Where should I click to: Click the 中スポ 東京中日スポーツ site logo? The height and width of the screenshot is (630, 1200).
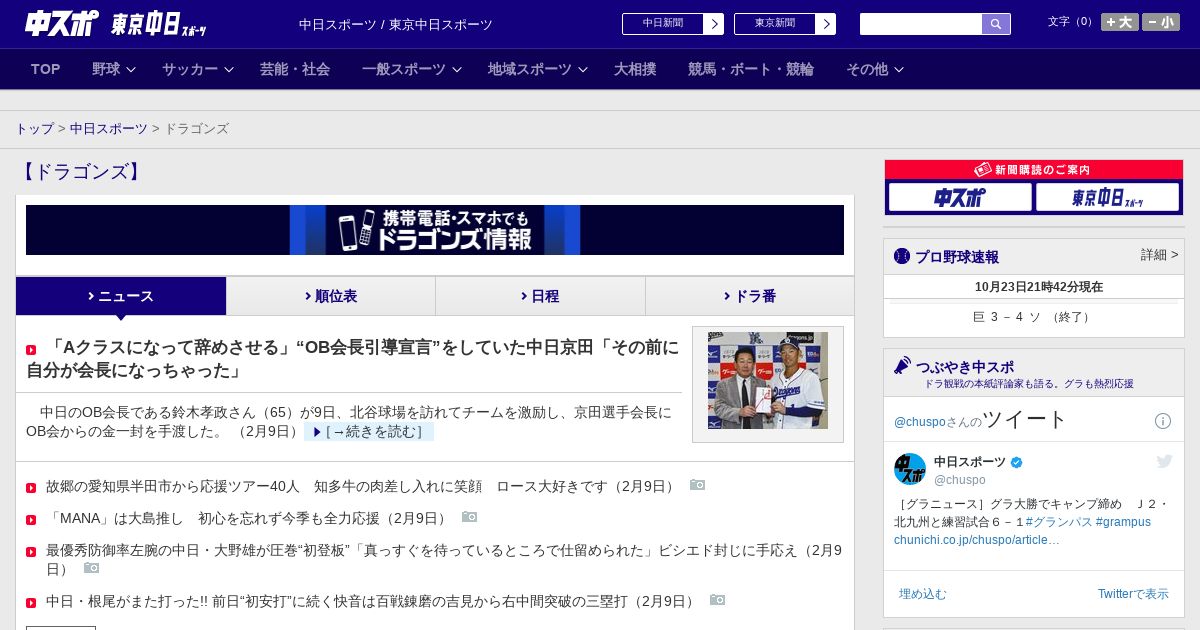click(116, 24)
